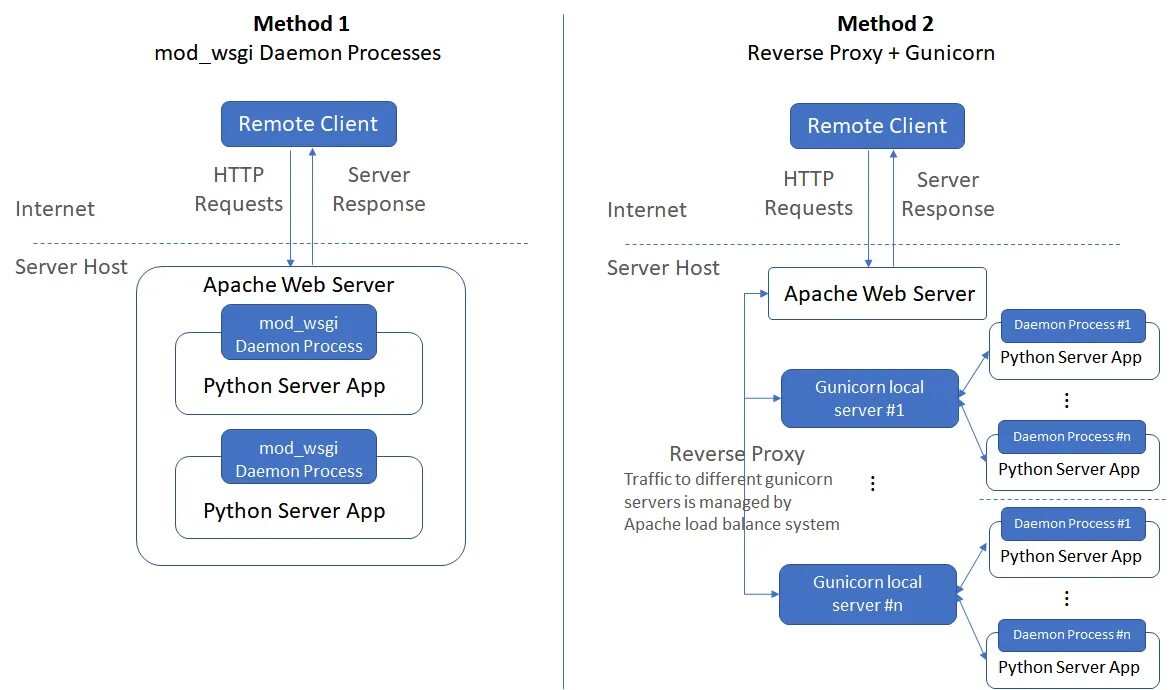Select Method 2's "HTTP Requests" label
This screenshot has height=690, width=1170.
coord(808,193)
